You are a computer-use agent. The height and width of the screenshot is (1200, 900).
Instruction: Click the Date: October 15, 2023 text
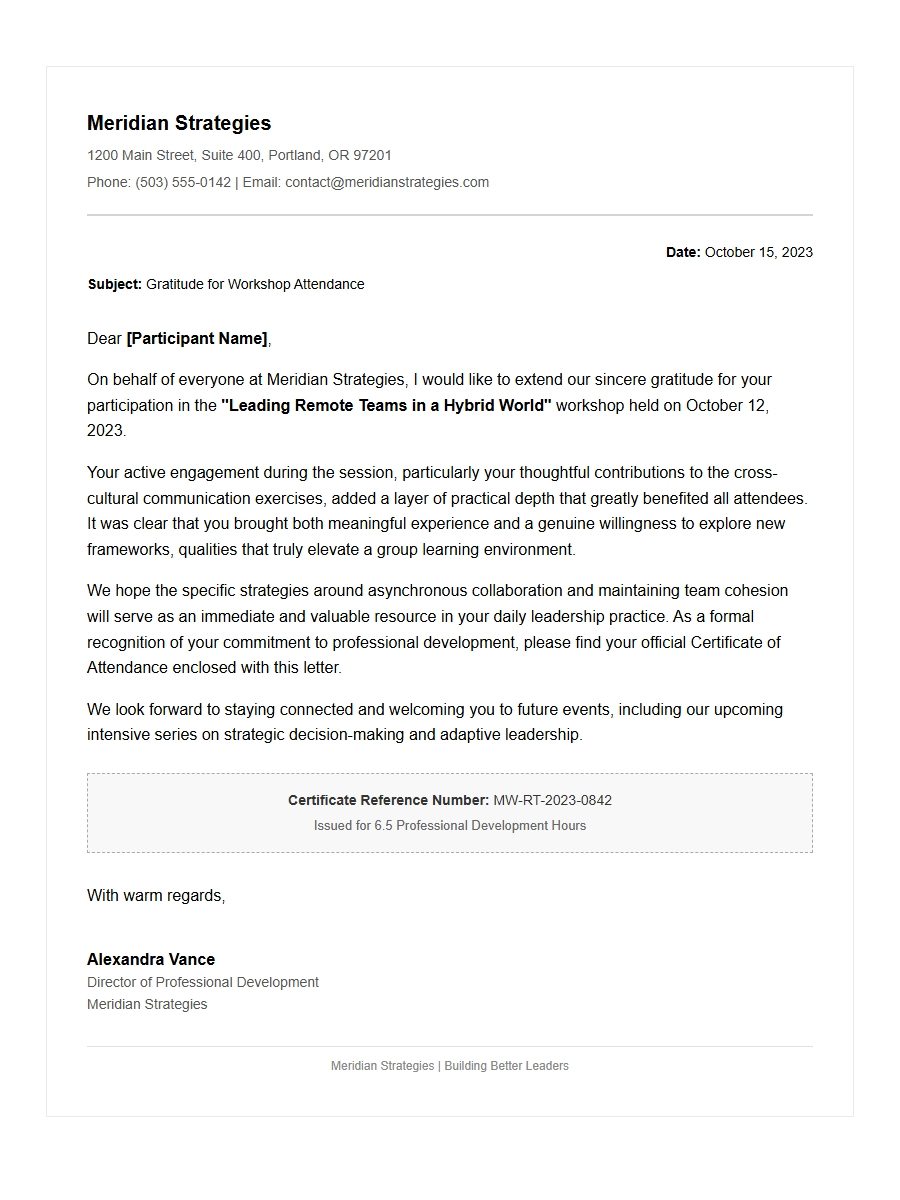pyautogui.click(x=739, y=252)
